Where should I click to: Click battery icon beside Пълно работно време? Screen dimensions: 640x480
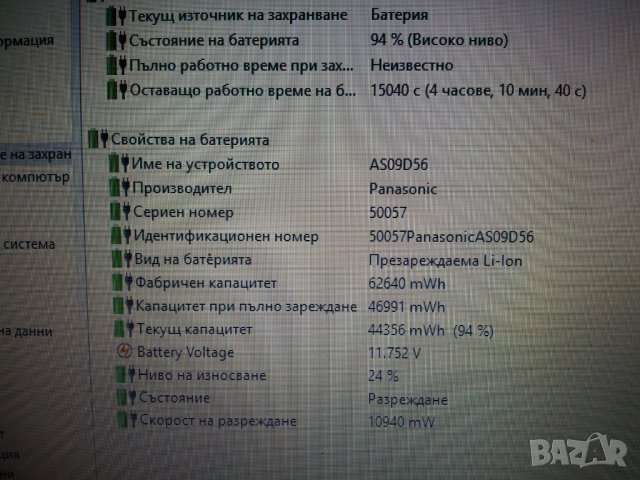[117, 66]
